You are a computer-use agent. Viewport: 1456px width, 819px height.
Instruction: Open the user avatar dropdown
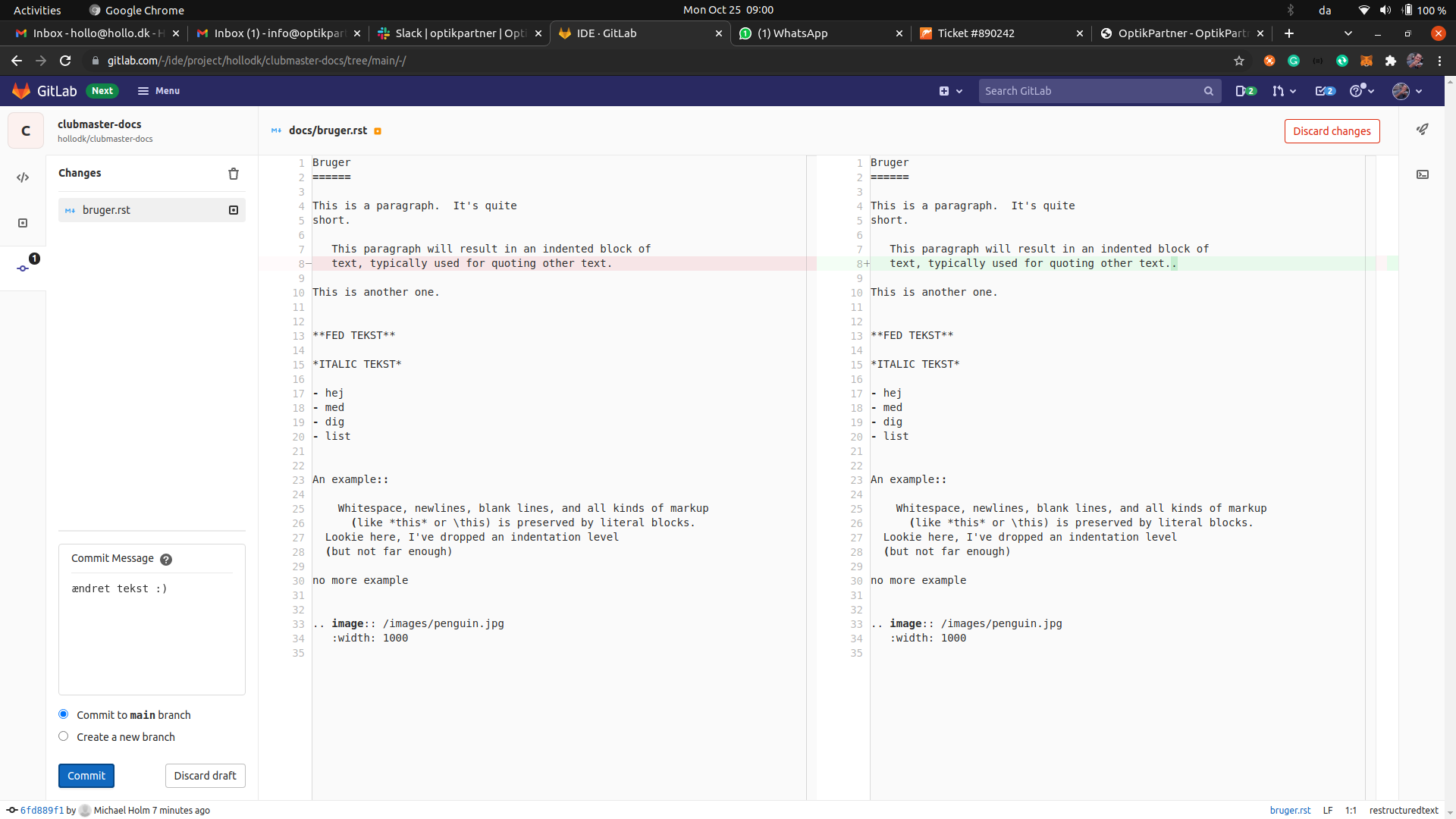(1407, 91)
